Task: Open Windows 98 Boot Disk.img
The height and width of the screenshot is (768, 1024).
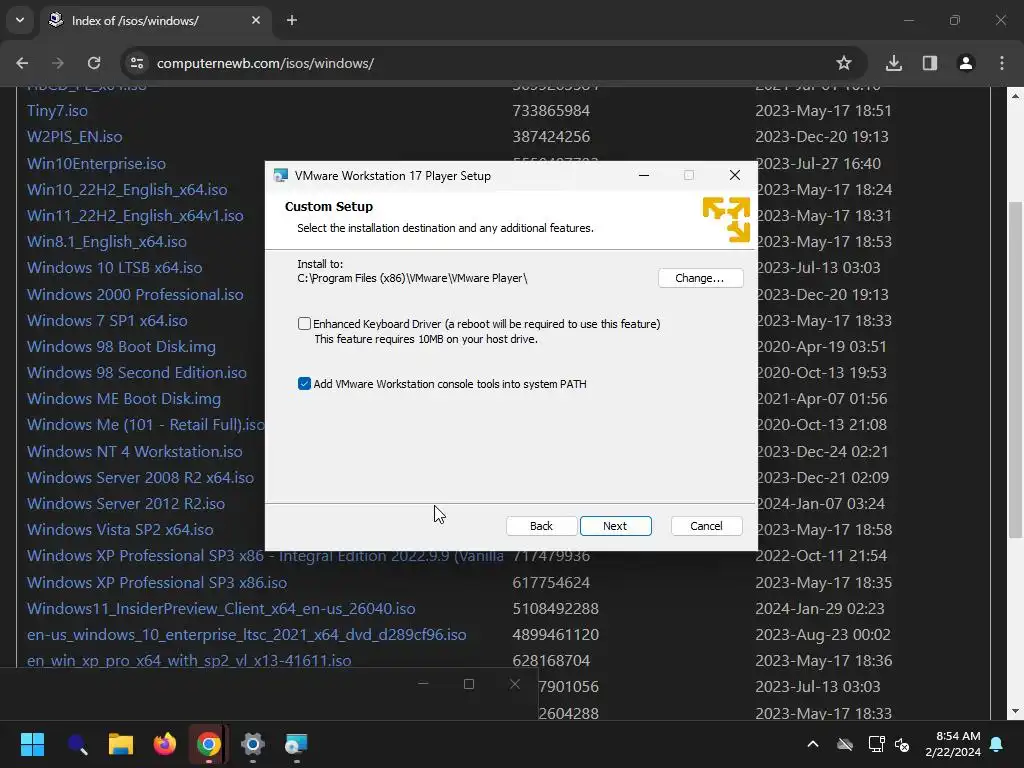Action: tap(121, 347)
